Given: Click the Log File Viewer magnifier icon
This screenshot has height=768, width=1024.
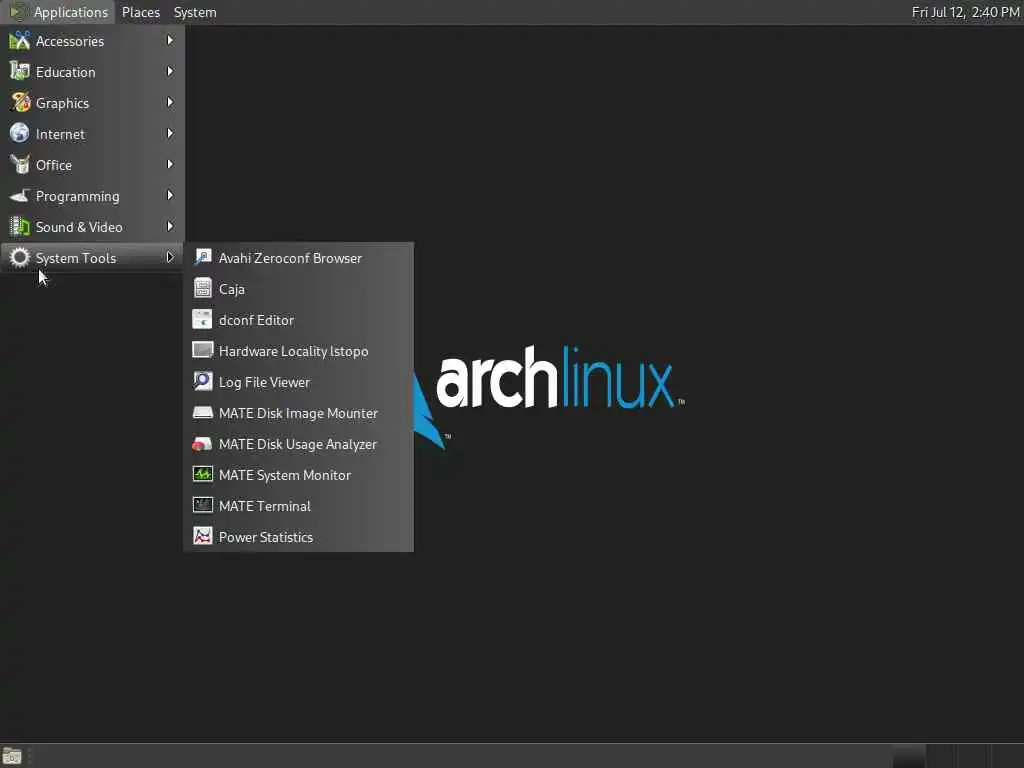Looking at the screenshot, I should [x=202, y=382].
